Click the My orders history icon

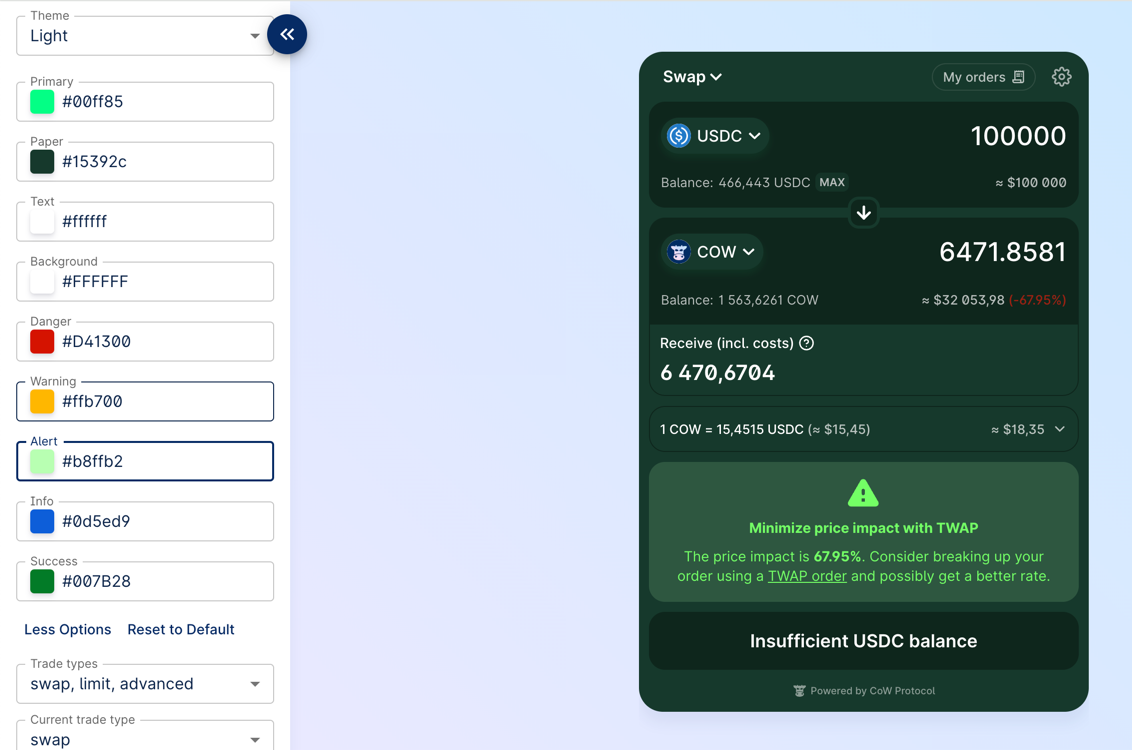1019,76
